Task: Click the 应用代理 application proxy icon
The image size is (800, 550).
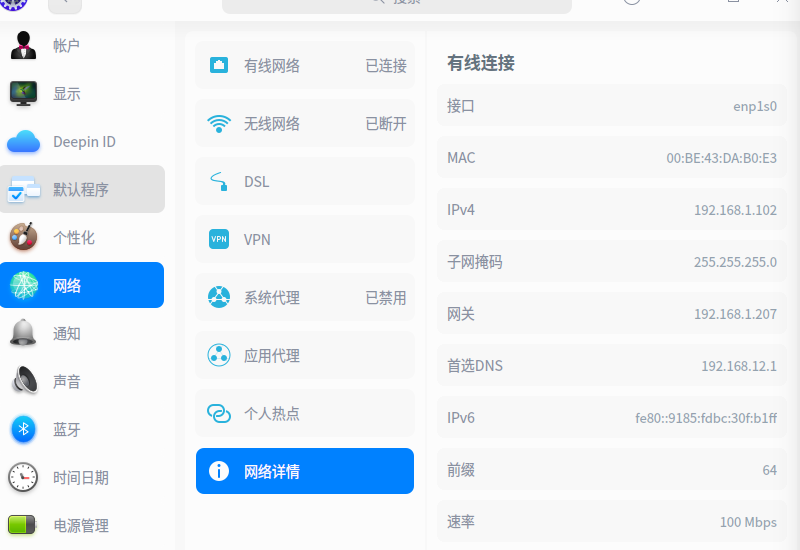Action: click(219, 355)
